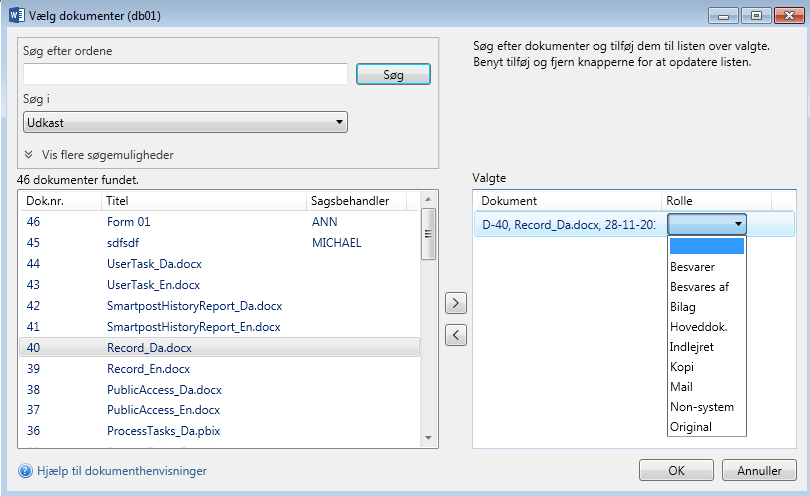810x496 pixels.
Task: Select 'Besvarer' from the role list
Action: [x=692, y=267]
